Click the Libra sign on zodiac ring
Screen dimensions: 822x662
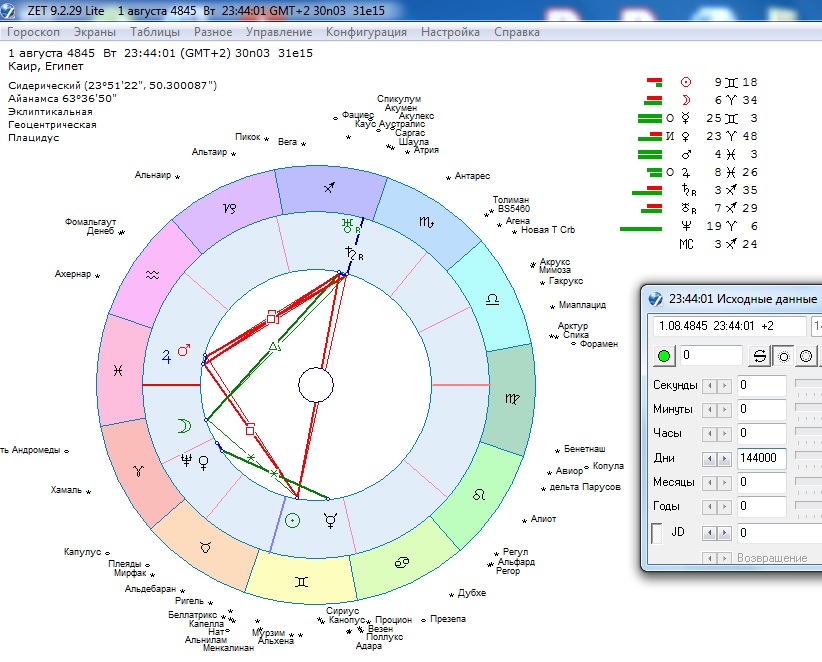tap(492, 299)
